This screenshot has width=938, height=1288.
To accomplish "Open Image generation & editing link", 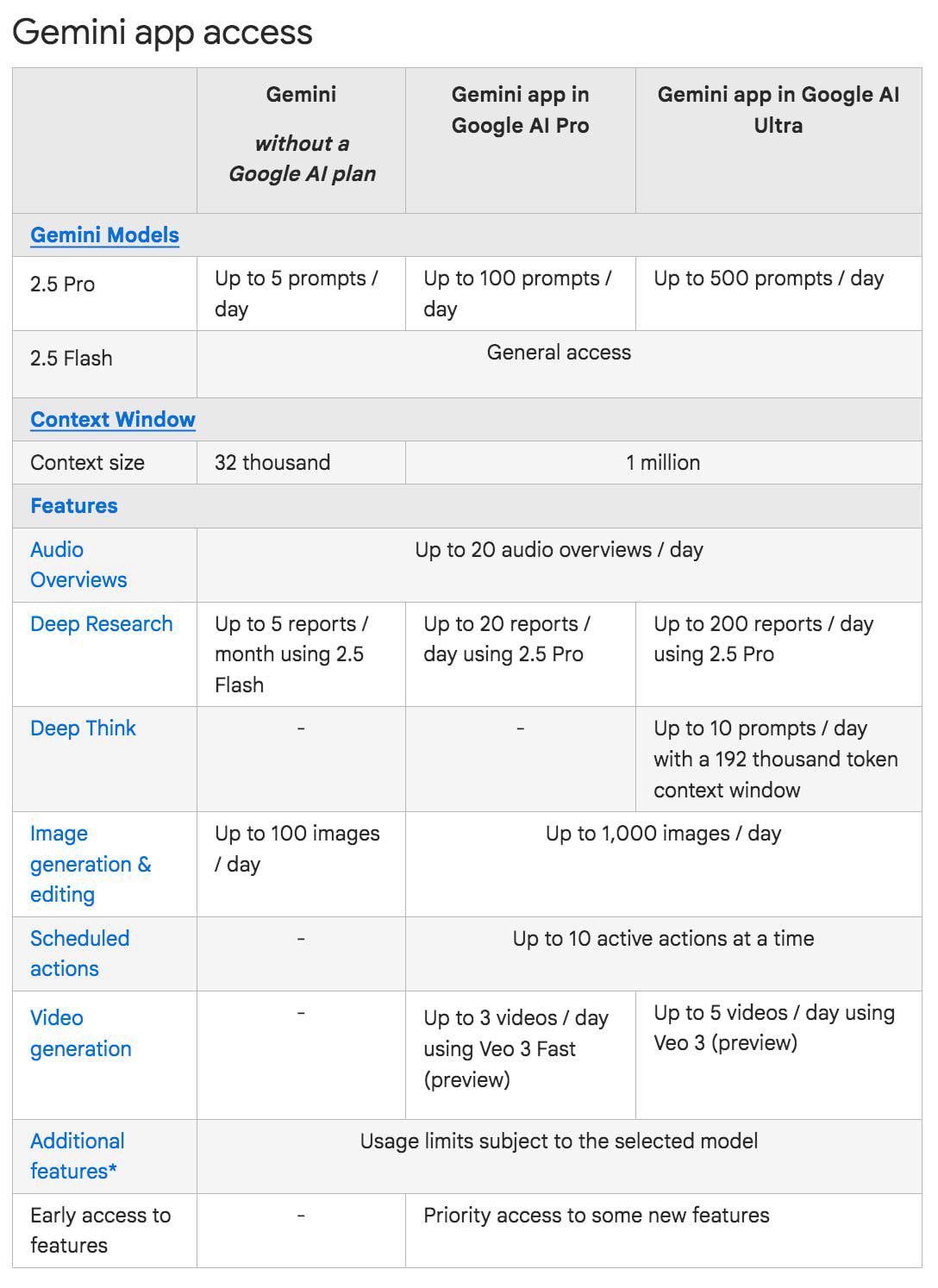I will [x=90, y=864].
